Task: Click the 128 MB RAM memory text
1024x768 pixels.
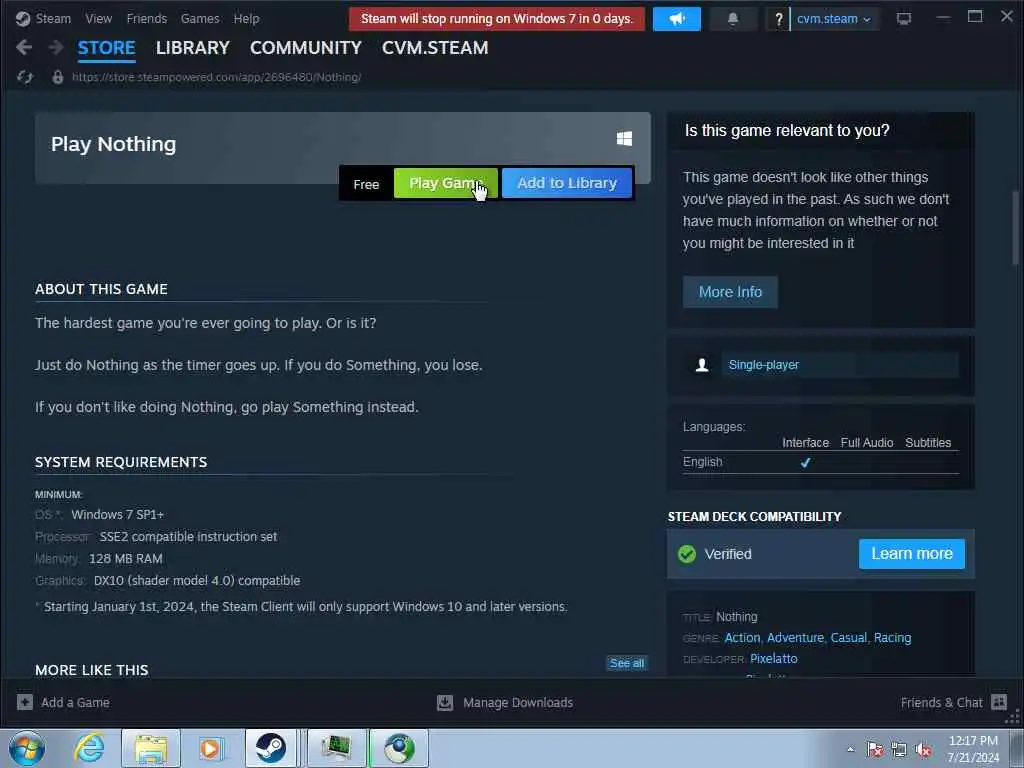Action: (x=125, y=558)
